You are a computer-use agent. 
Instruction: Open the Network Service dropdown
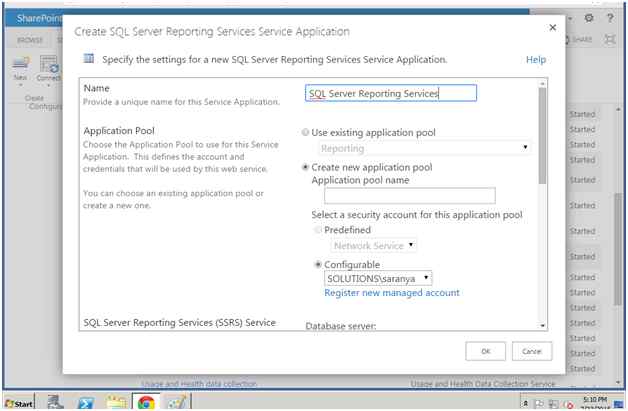click(x=374, y=245)
